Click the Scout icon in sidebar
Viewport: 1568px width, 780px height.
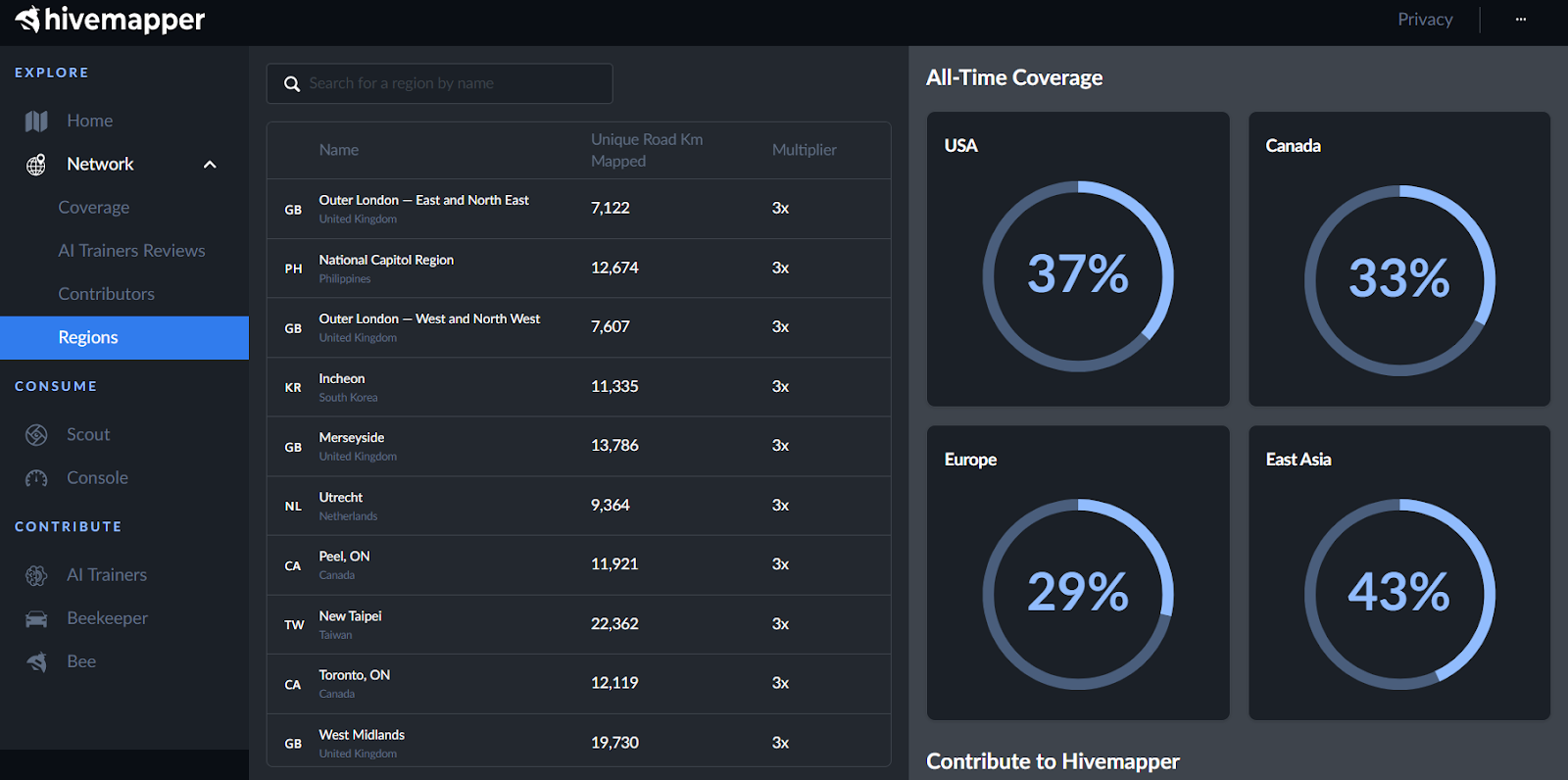(x=36, y=435)
